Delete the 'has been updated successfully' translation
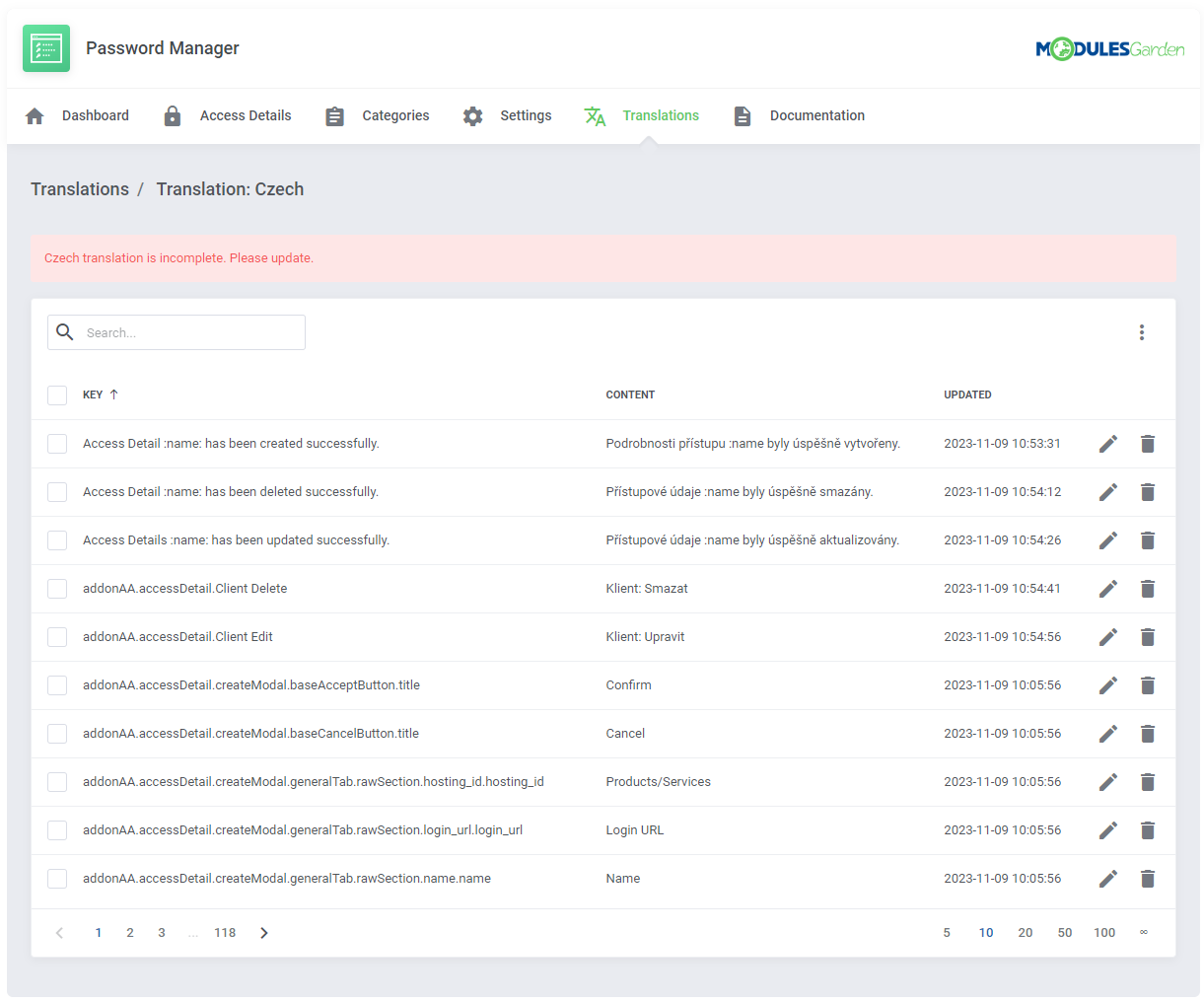 (x=1148, y=540)
